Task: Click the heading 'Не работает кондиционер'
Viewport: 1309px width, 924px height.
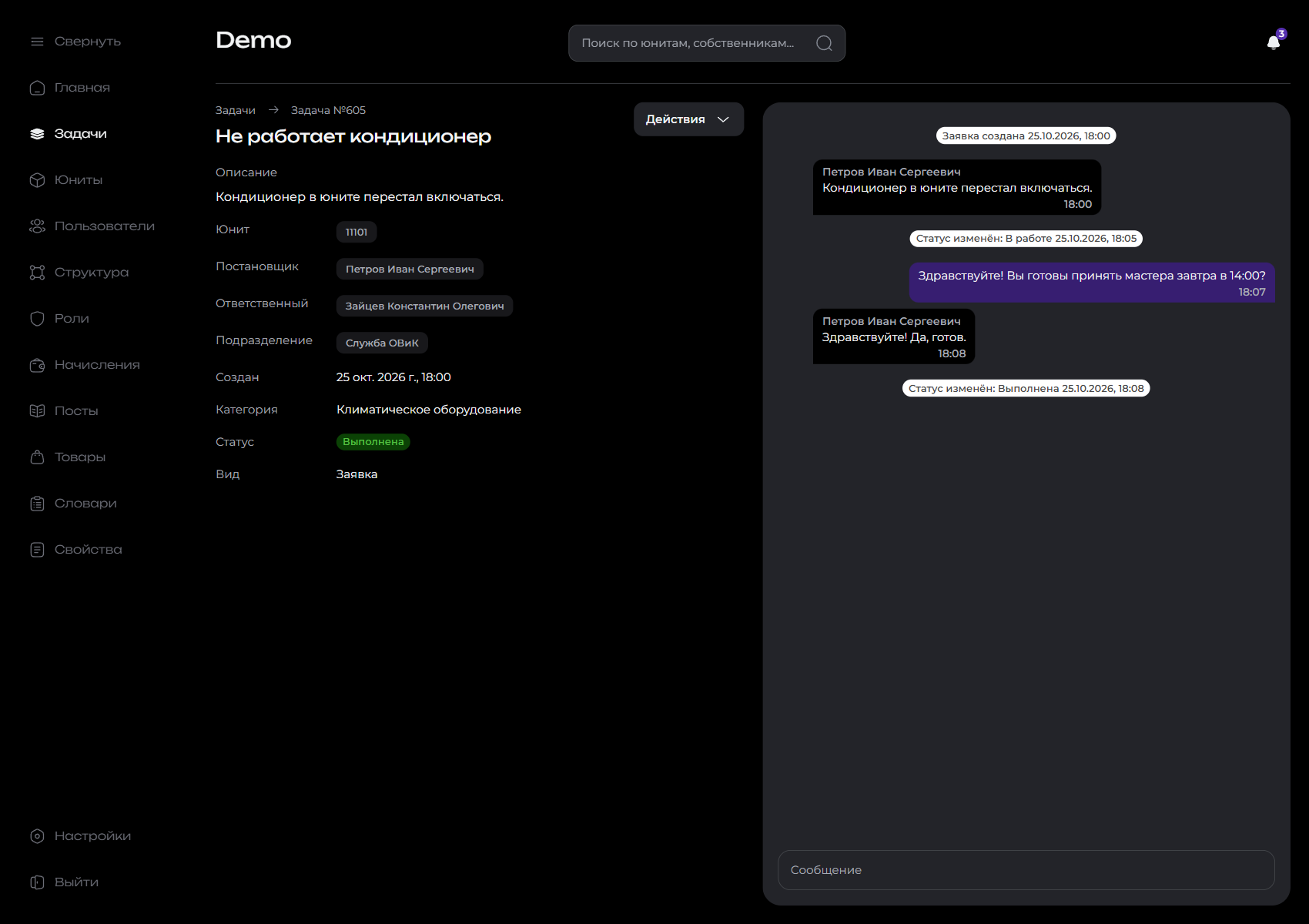Action: point(353,136)
